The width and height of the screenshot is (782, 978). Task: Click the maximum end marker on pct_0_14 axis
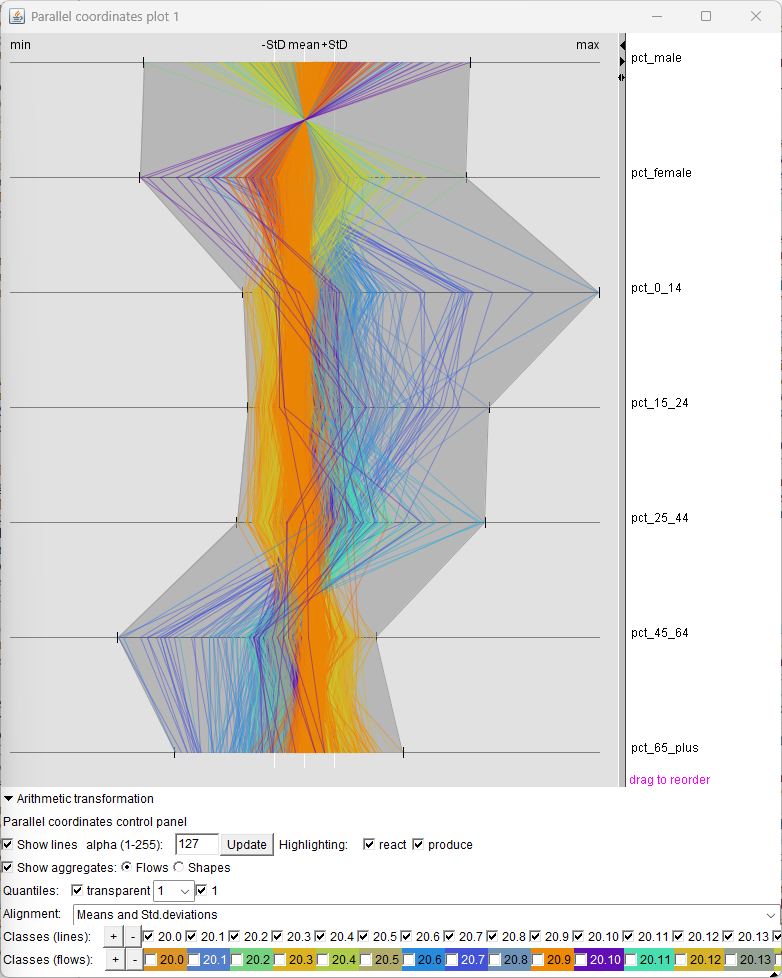(599, 292)
